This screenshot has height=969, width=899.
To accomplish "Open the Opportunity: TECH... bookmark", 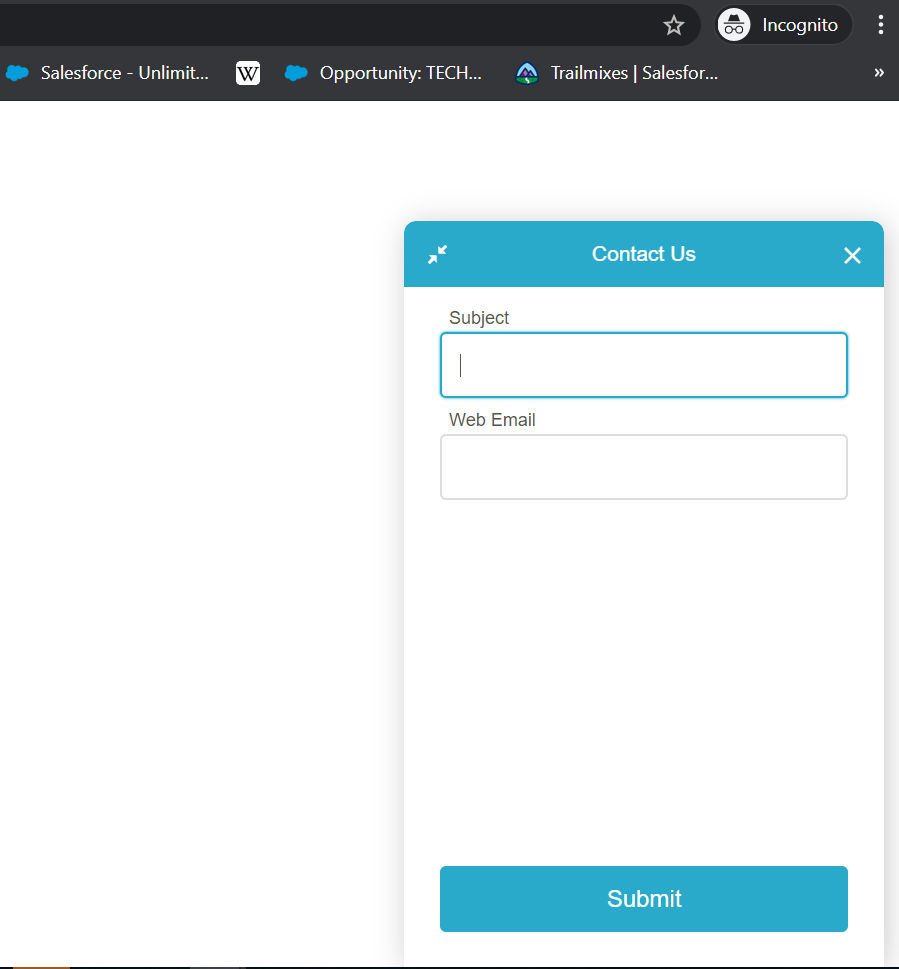I will click(x=383, y=73).
